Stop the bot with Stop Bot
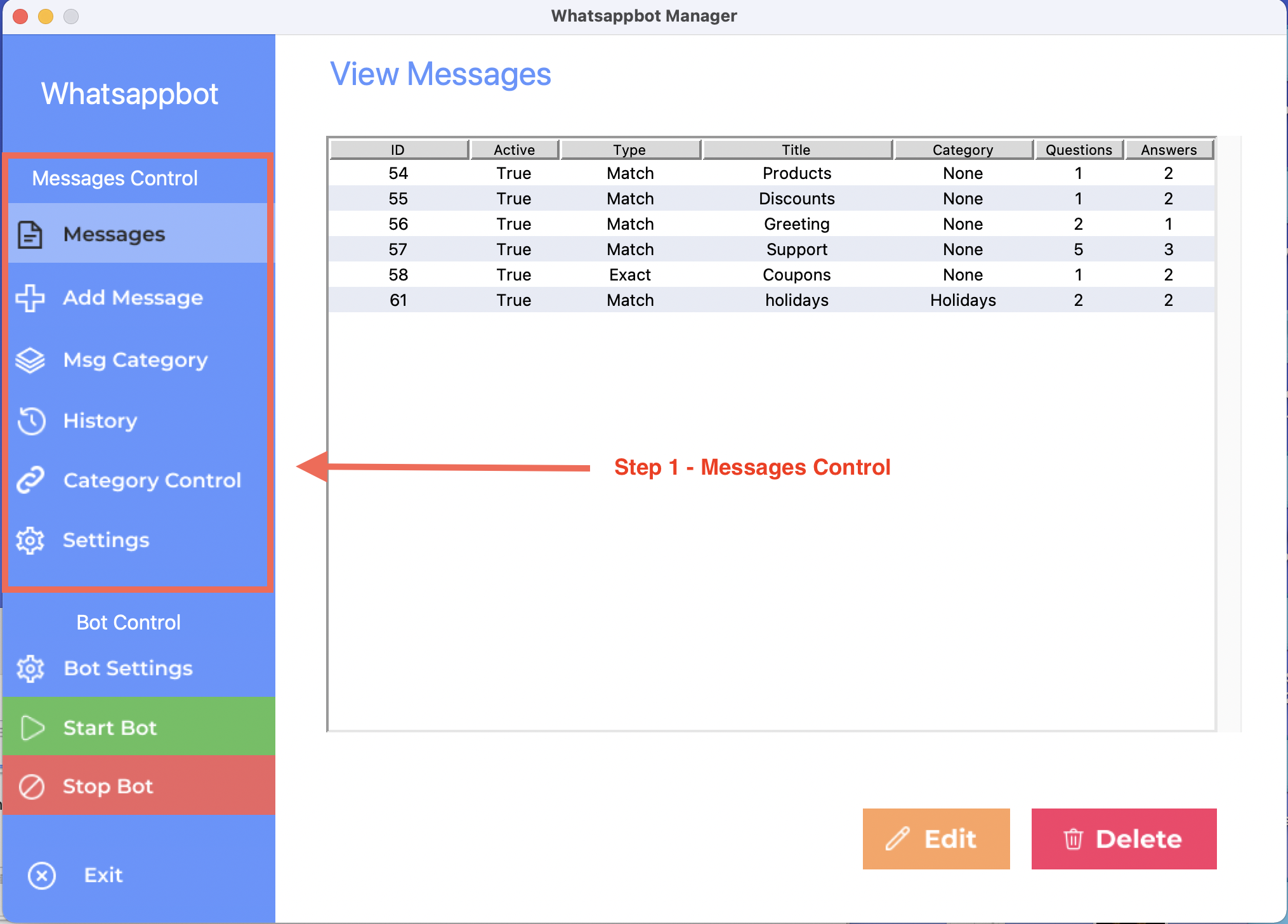This screenshot has height=924, width=1288. (x=138, y=786)
